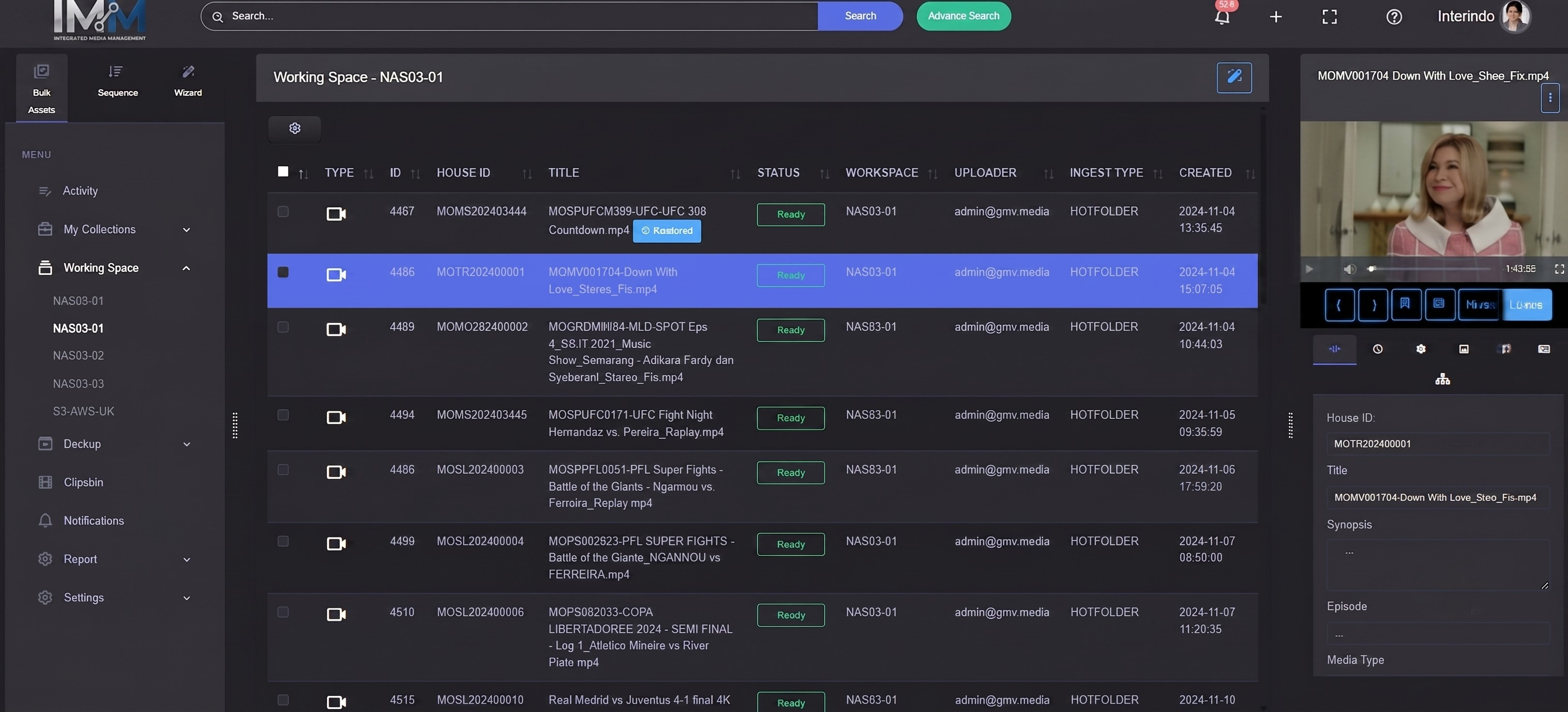Sort table by HOUSE ID column arrows
The width and height of the screenshot is (1568, 712).
pyautogui.click(x=526, y=174)
